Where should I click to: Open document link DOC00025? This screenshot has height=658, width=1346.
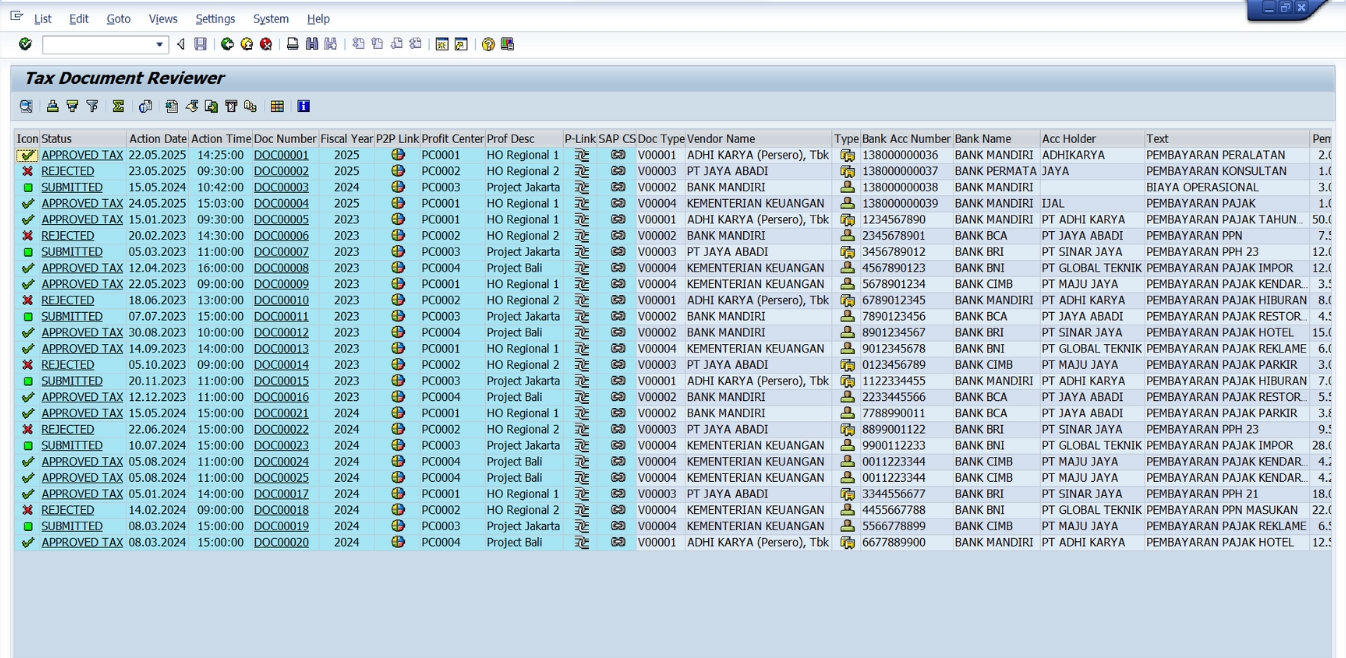click(281, 477)
